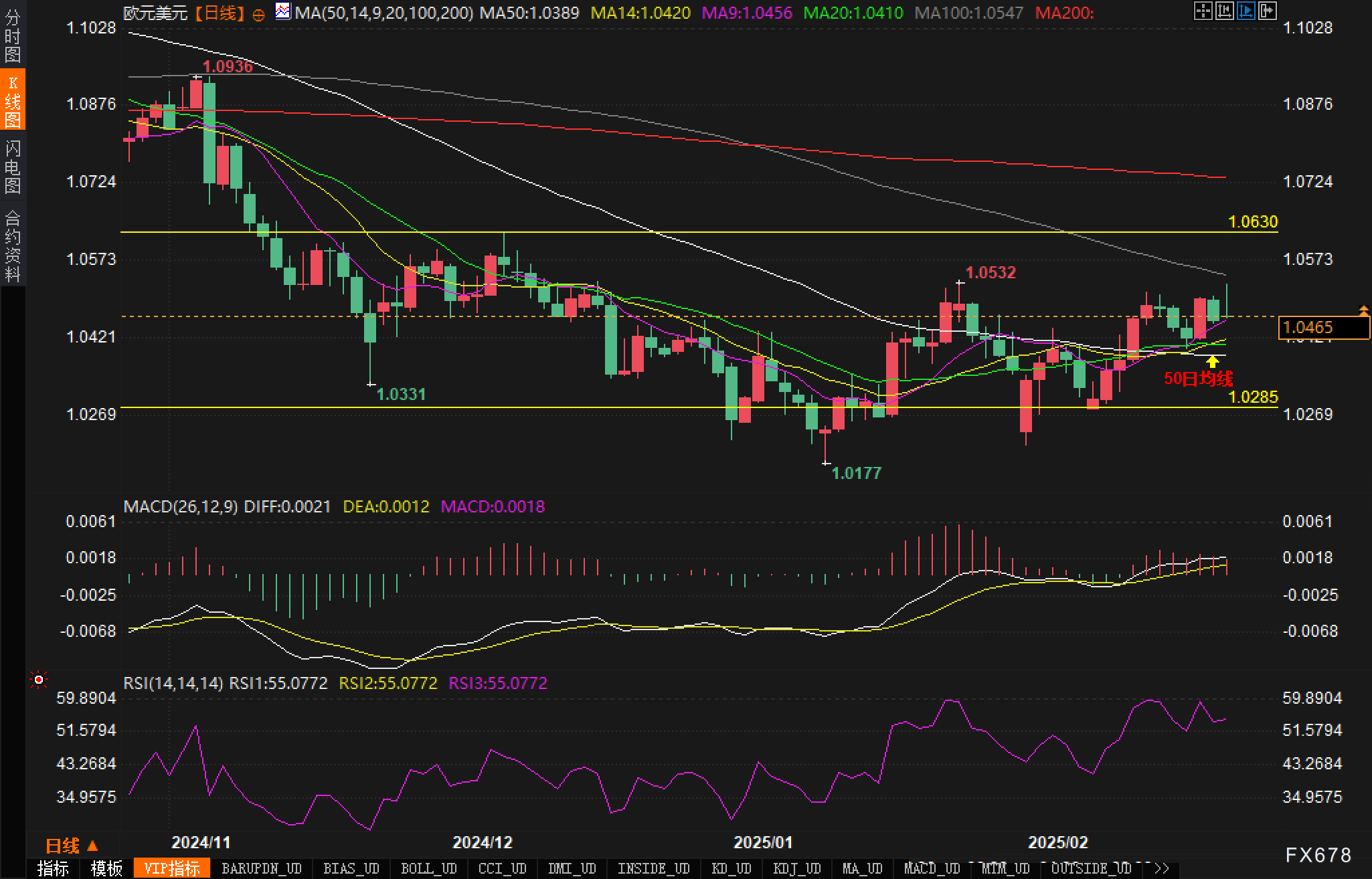Apply the BOLL_UD indicator
Viewport: 1372px width, 879px height.
coord(428,868)
